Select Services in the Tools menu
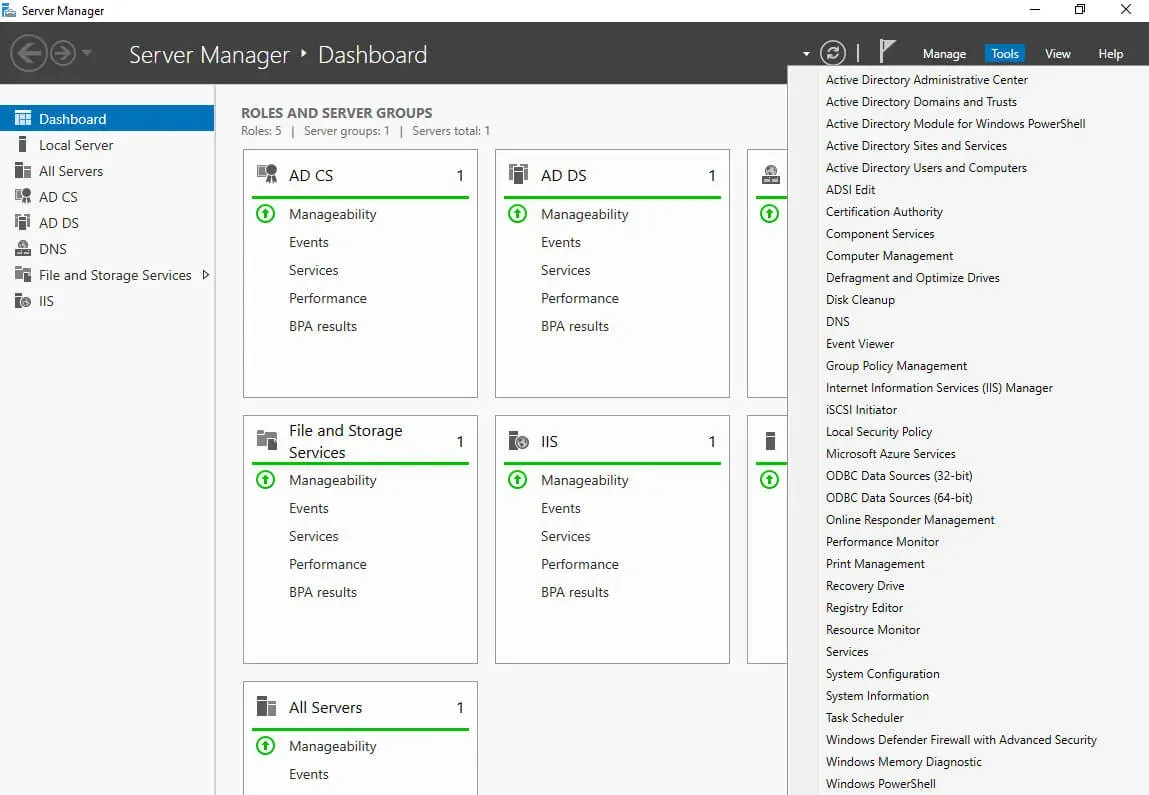Screen dimensions: 1149x795 (x=846, y=651)
